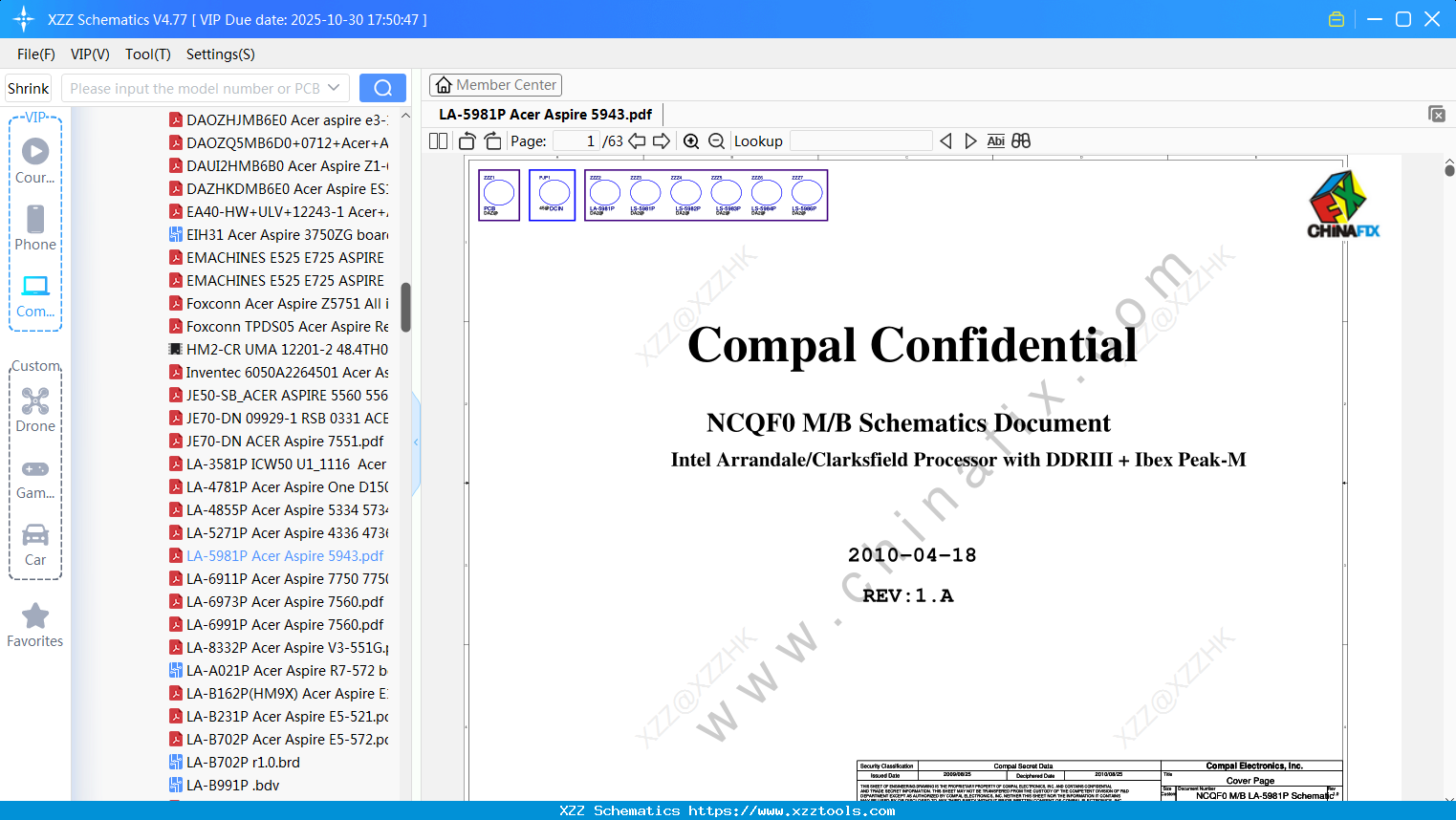Click the file list vertical scrollbar thumb
The height and width of the screenshot is (820, 1456).
pos(405,307)
